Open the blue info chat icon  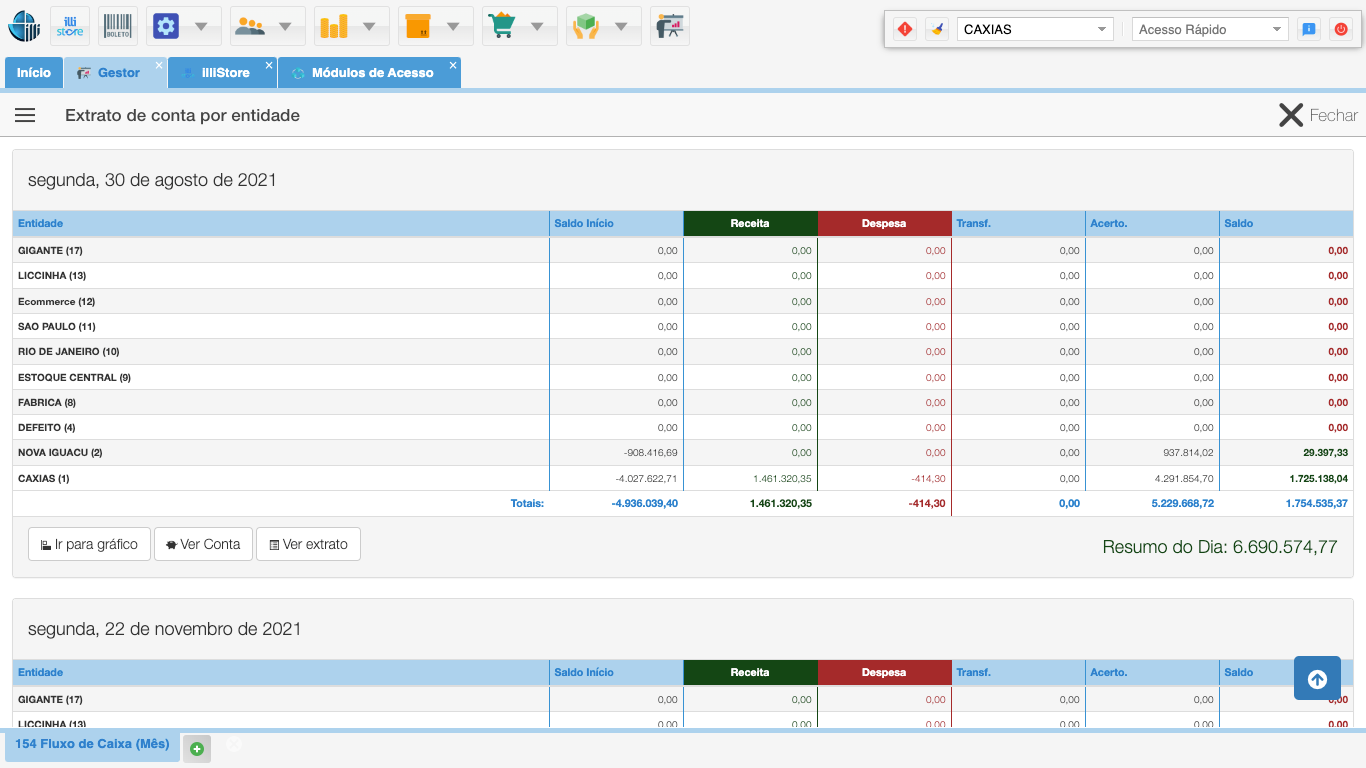pos(1308,29)
